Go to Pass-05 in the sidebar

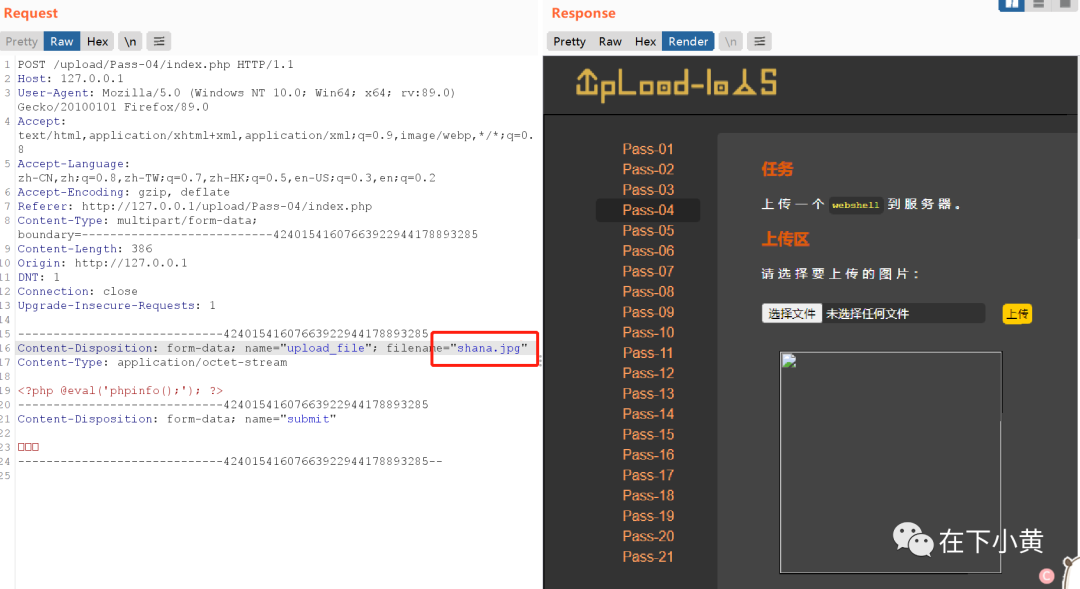pyautogui.click(x=648, y=231)
